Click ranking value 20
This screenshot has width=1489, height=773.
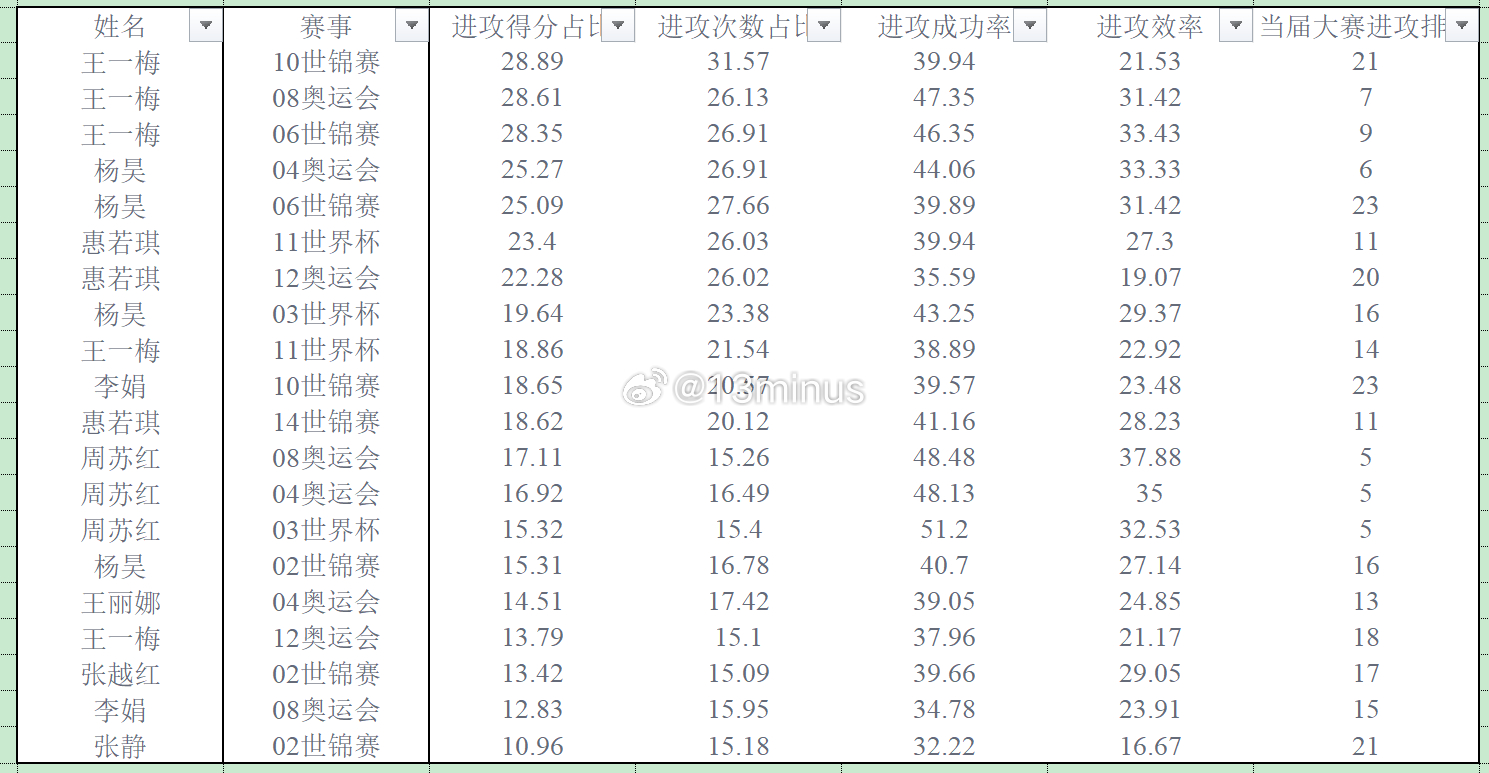click(1366, 278)
